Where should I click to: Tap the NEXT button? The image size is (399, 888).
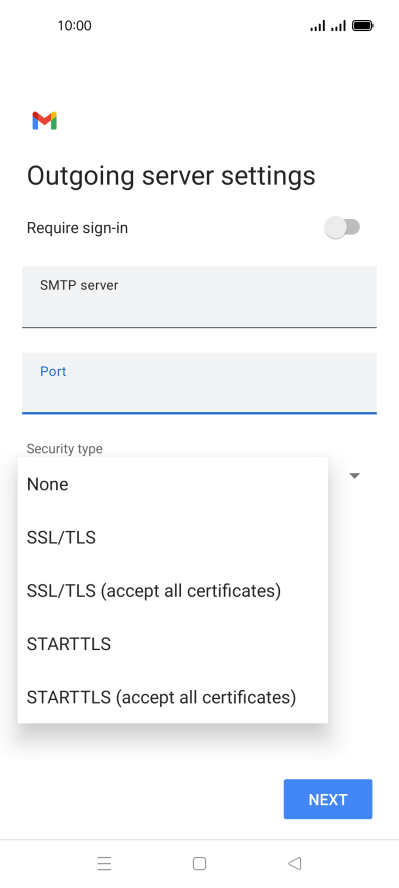point(328,799)
